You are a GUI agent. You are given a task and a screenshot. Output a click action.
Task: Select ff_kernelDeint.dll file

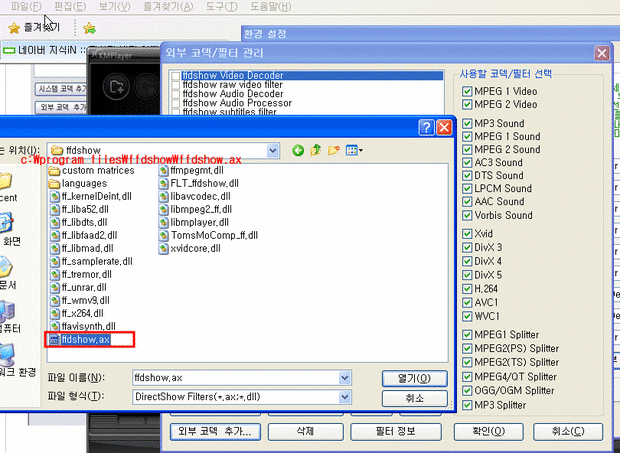tap(91, 196)
